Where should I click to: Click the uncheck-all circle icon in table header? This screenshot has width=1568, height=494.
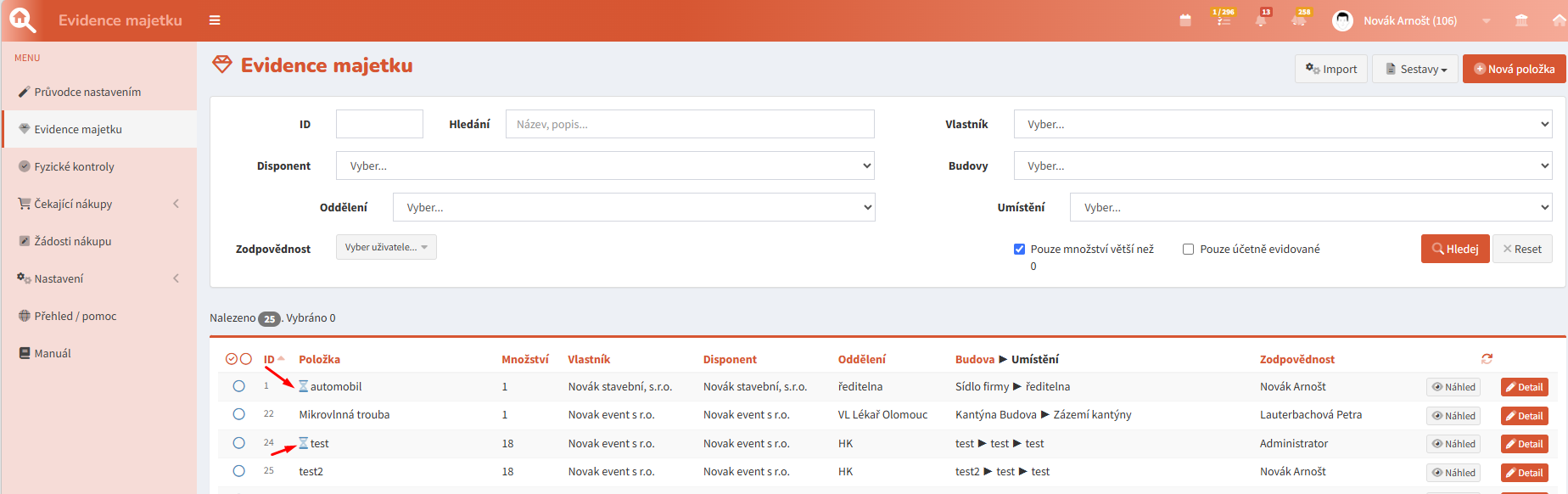(246, 359)
